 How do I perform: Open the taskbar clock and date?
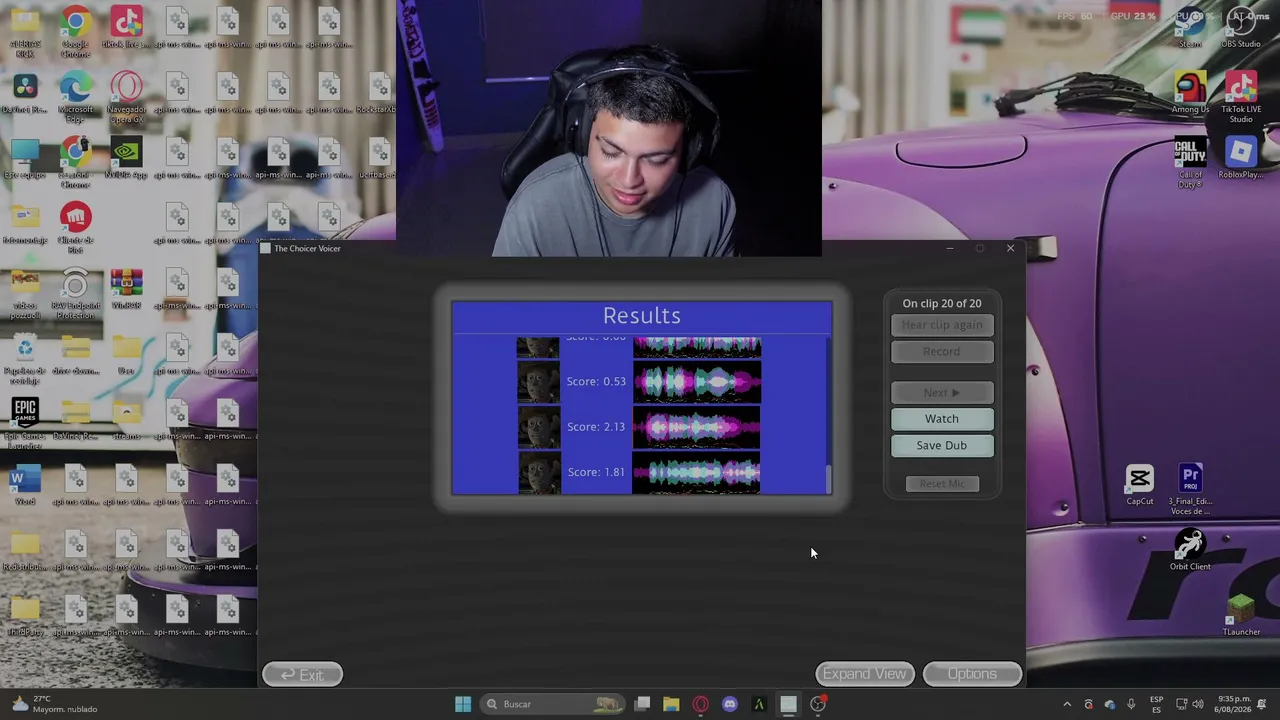[x=1234, y=704]
